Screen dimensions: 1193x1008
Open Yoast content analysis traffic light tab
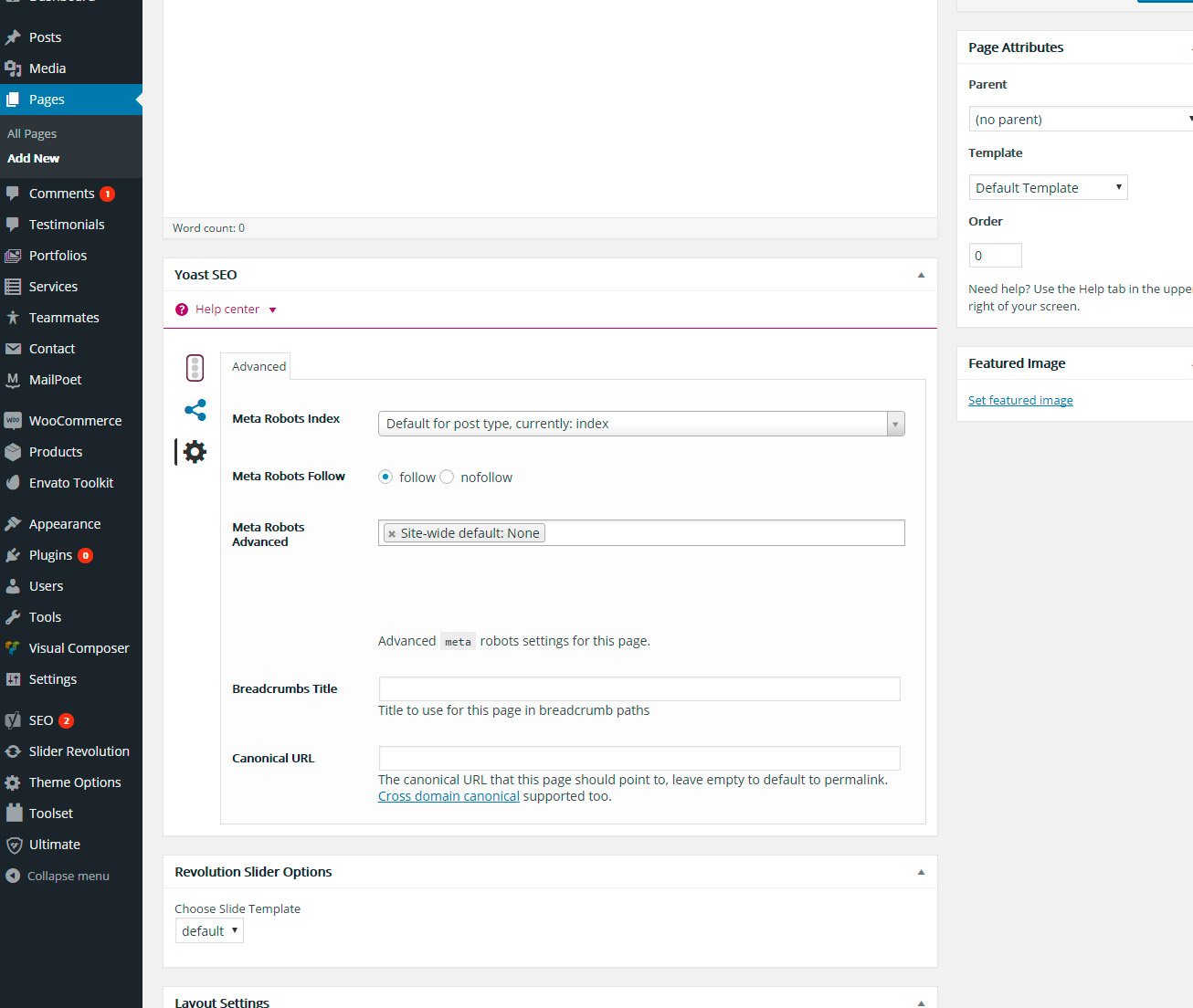point(195,368)
